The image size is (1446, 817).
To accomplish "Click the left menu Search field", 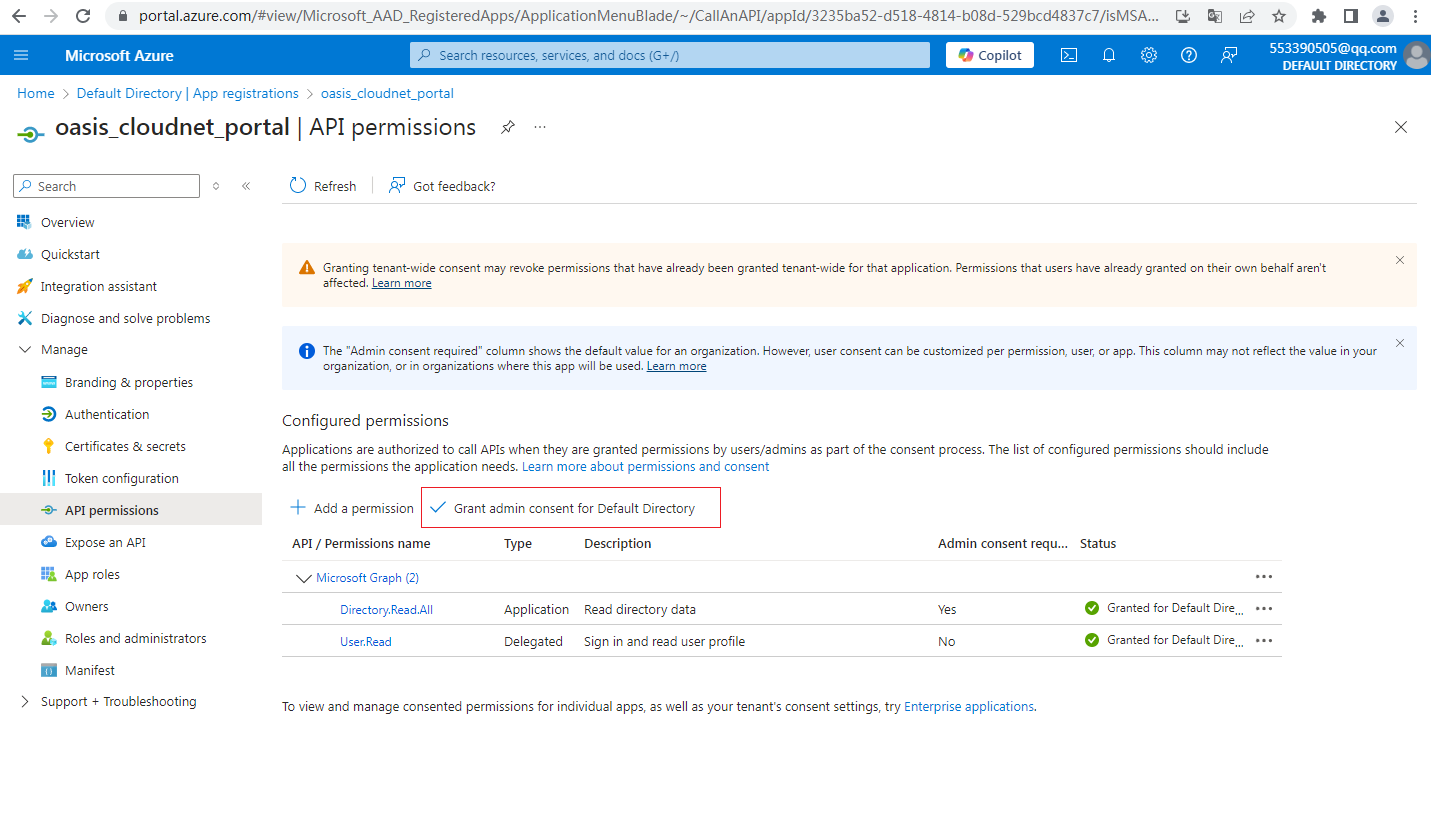I will coord(107,186).
